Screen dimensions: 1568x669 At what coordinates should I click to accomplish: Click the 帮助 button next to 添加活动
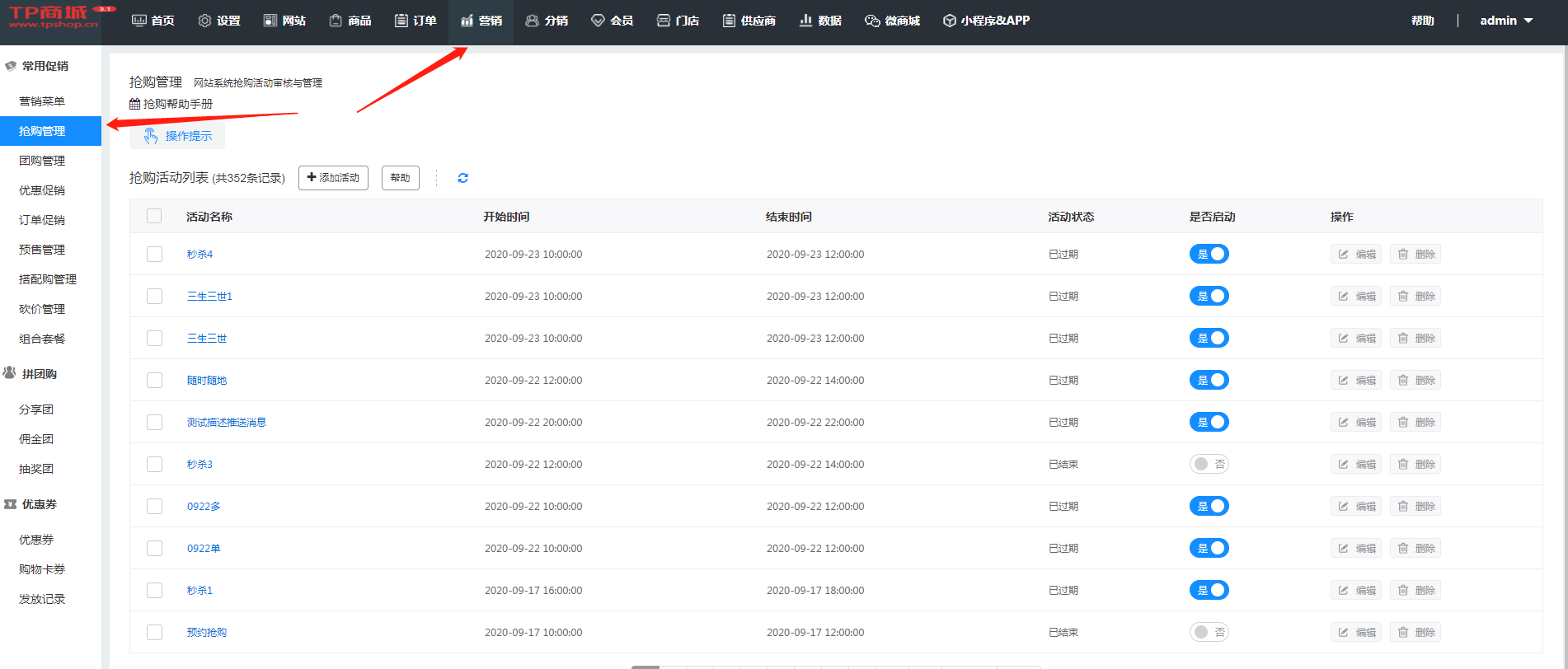point(400,178)
